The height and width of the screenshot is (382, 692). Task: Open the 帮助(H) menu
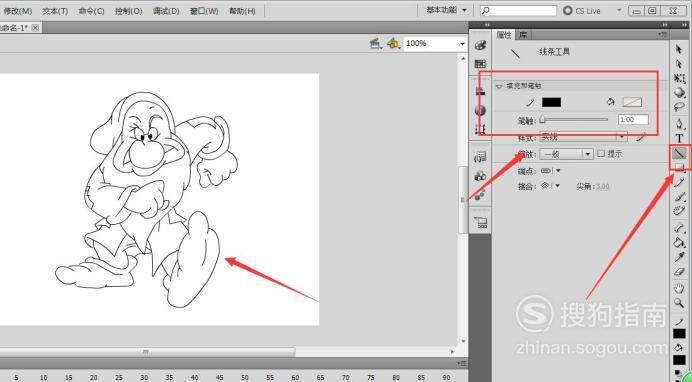coord(242,11)
